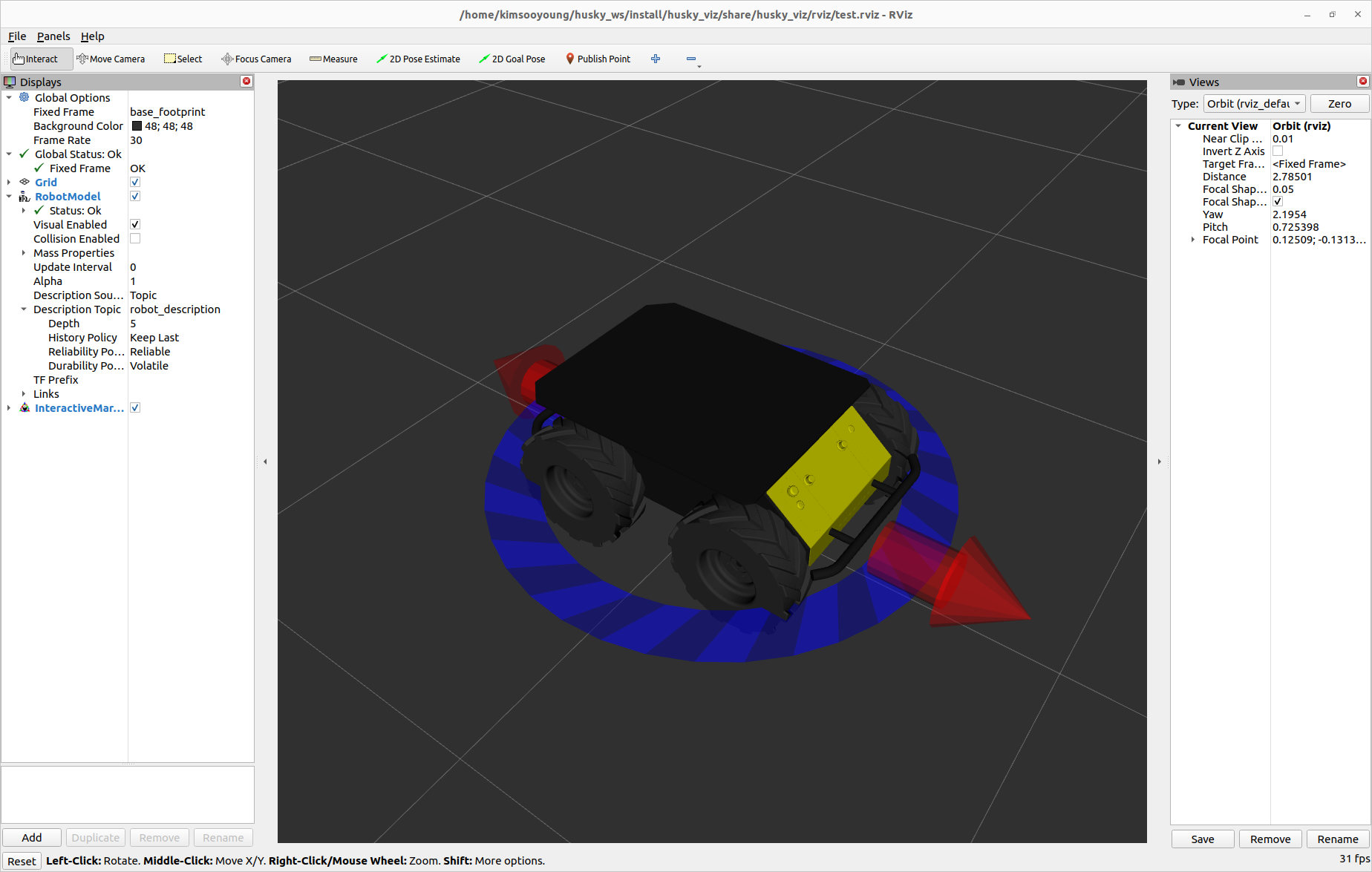Click the blue plus add-tool icon
Screen dimensions: 1372x872
(x=656, y=59)
